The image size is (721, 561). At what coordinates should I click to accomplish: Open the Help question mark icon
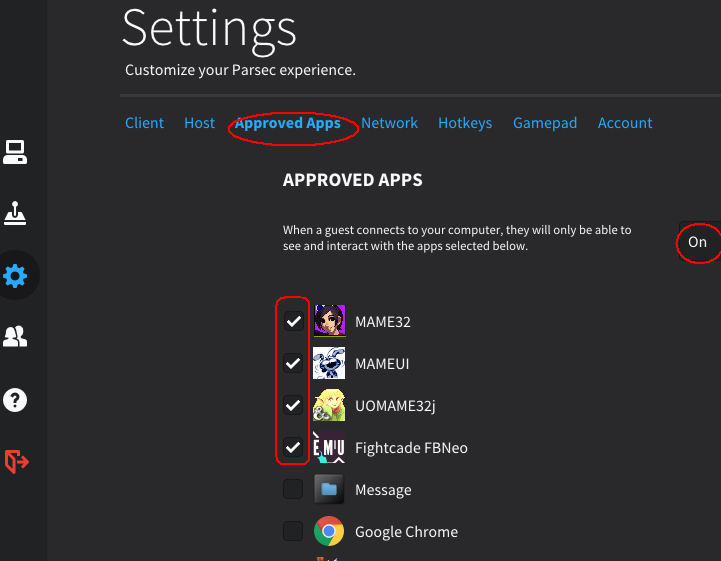pyautogui.click(x=15, y=400)
